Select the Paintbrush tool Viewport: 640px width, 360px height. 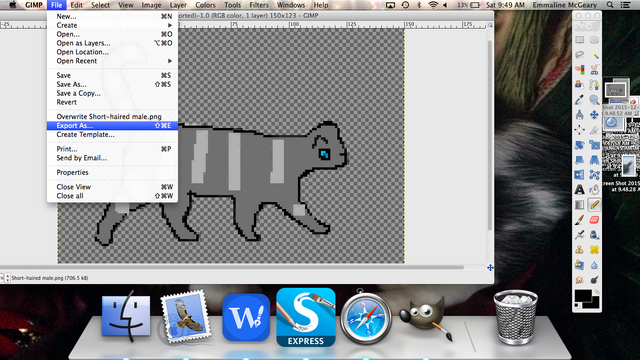580,220
